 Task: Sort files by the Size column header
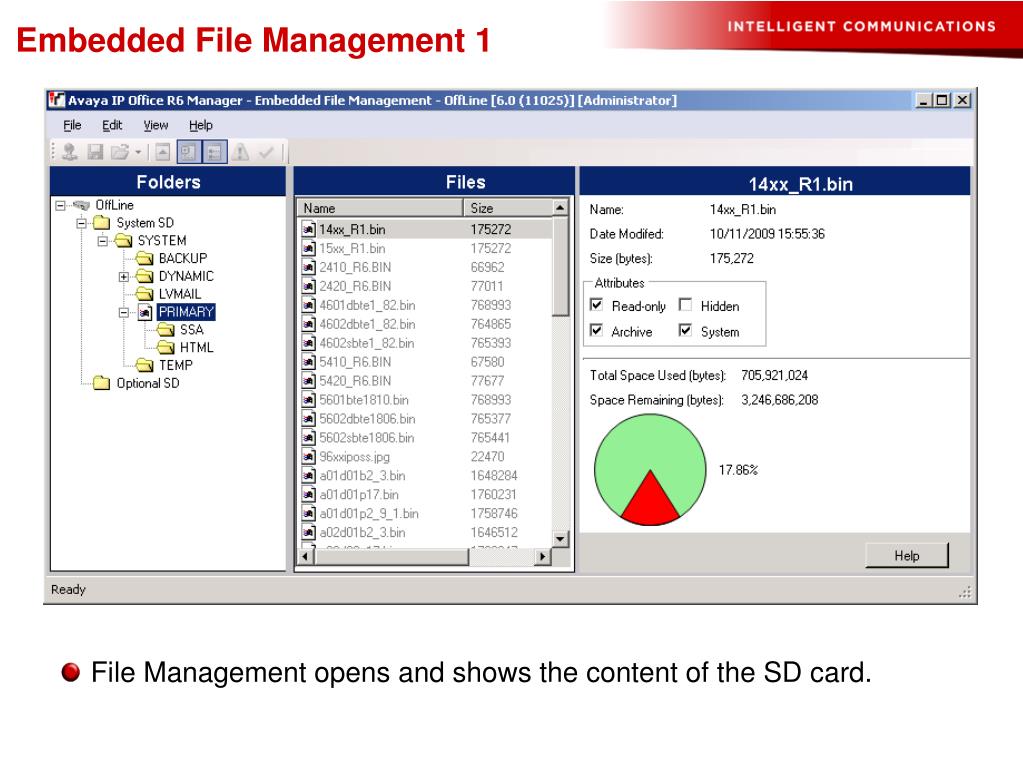coord(508,208)
